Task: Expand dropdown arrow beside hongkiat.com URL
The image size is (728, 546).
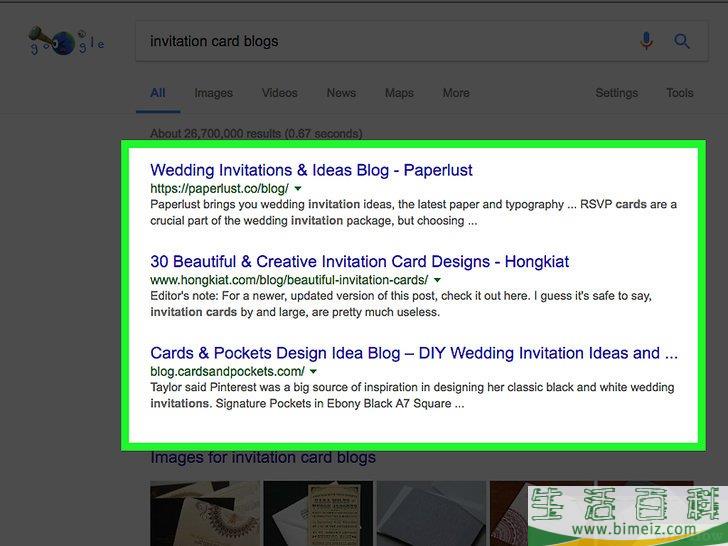Action: tap(437, 280)
